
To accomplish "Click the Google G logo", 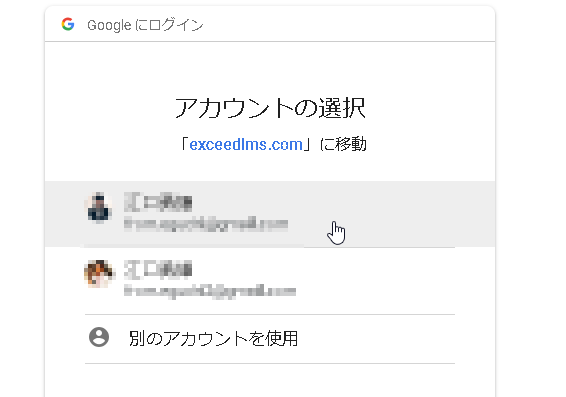I will click(68, 24).
